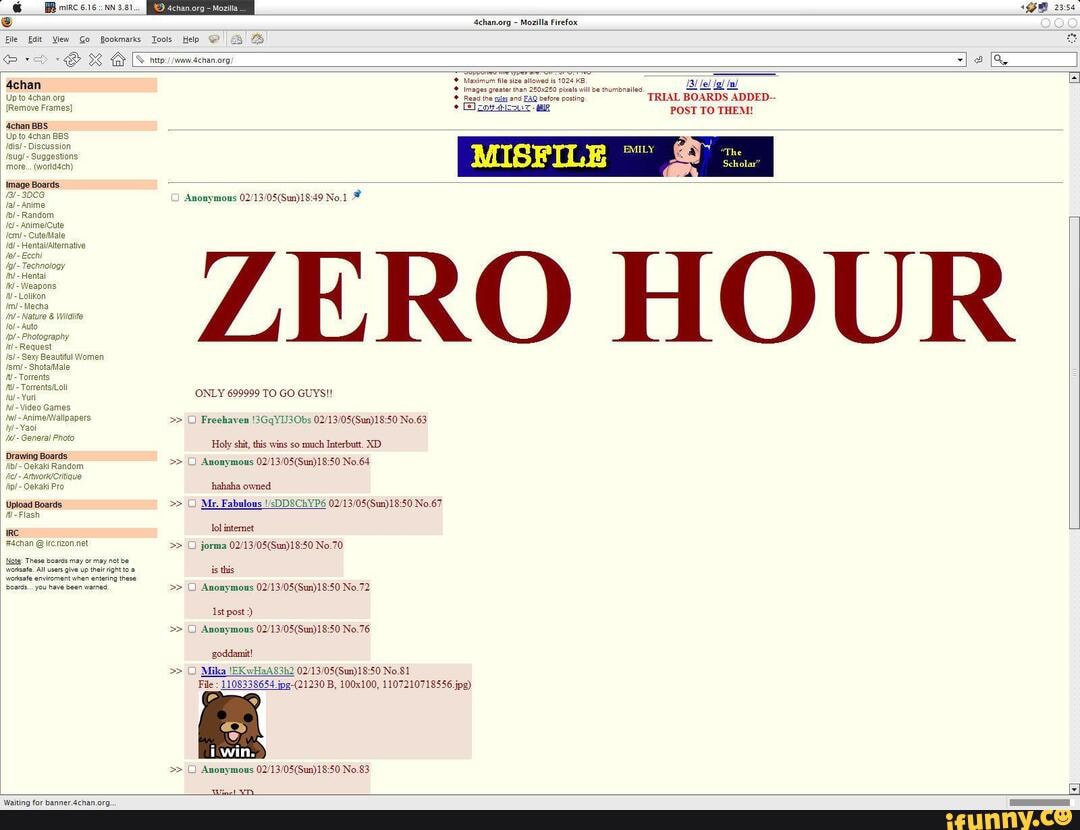This screenshot has height=830, width=1080.
Task: Select the checkbox beside Mika's post No.81
Action: 192,671
